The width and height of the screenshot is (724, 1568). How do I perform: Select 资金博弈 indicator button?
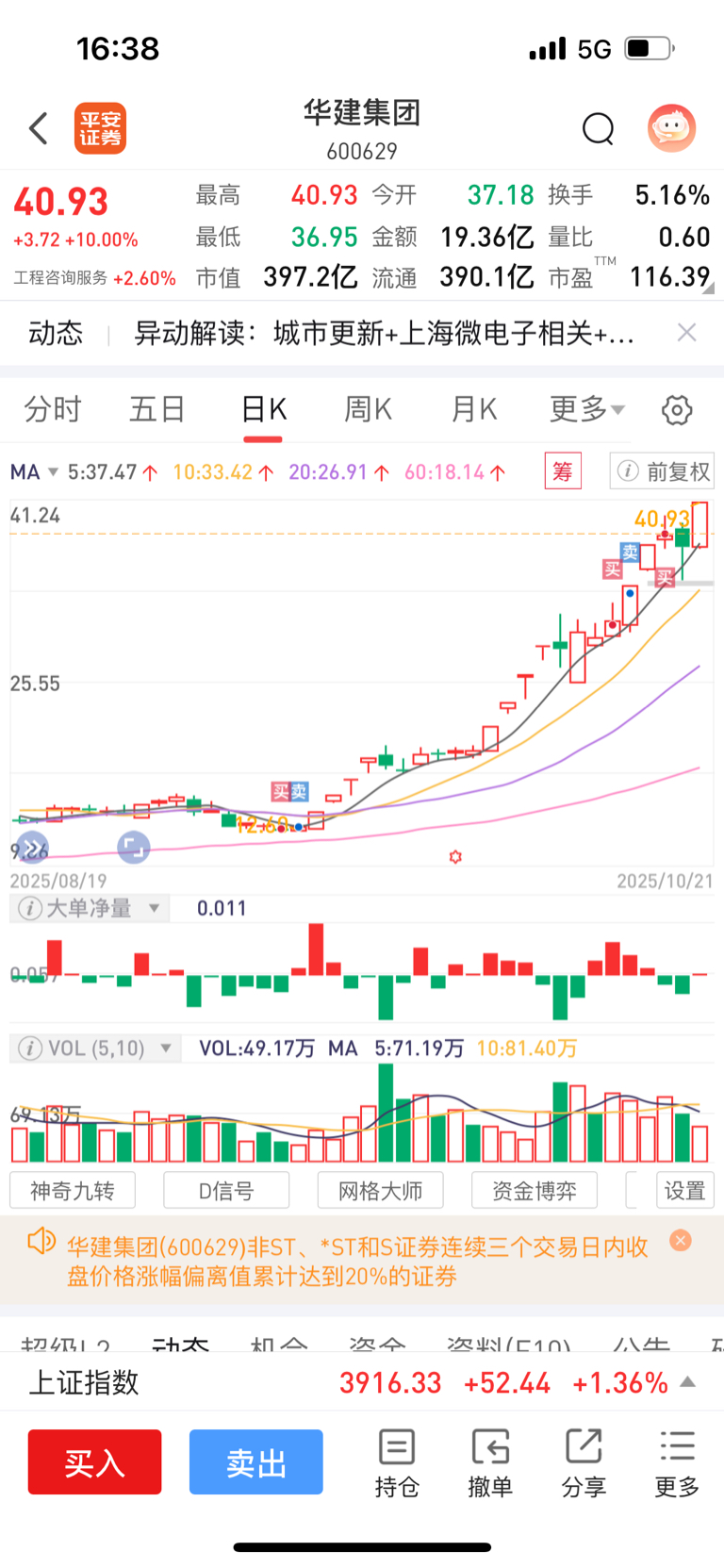(x=535, y=1191)
